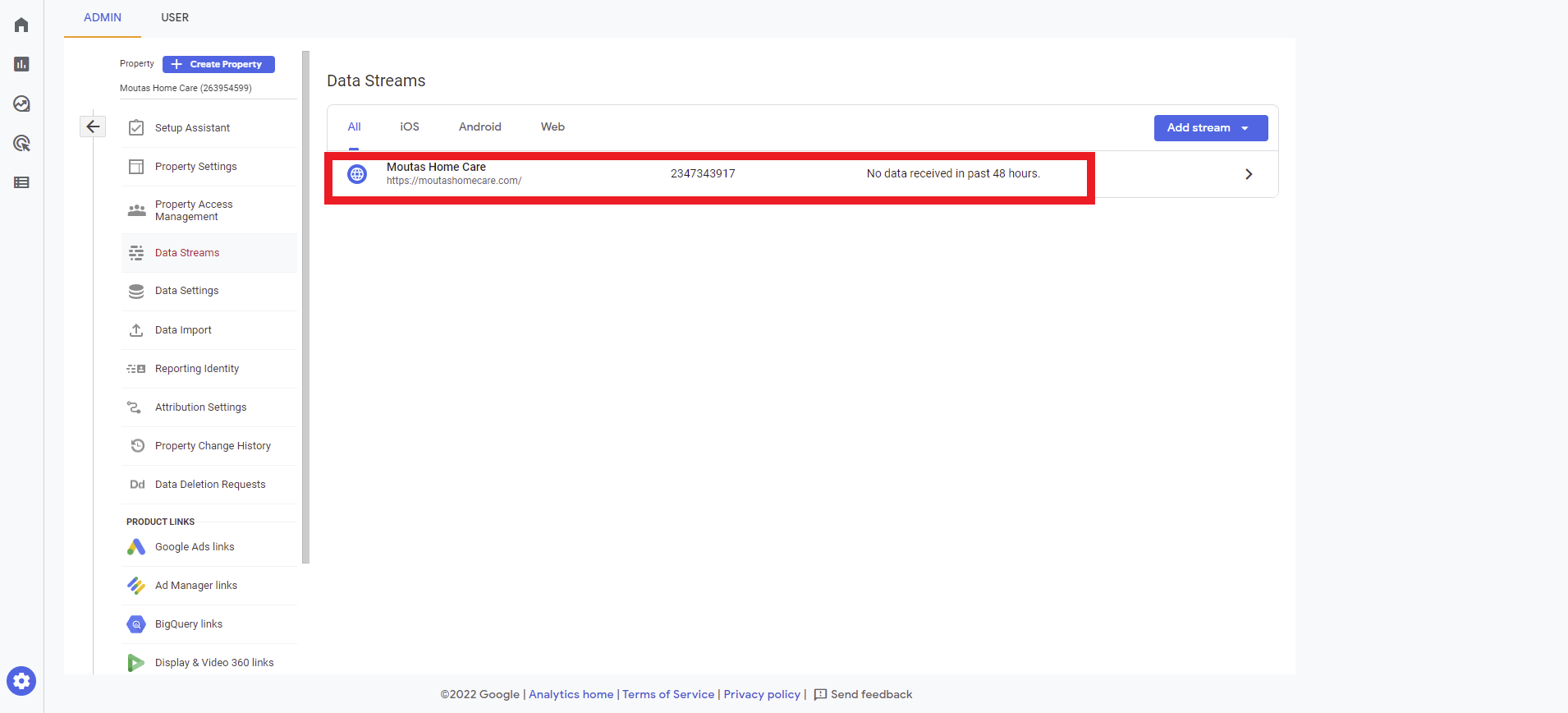Open the Terms of Service link
1568x713 pixels.
pos(667,694)
